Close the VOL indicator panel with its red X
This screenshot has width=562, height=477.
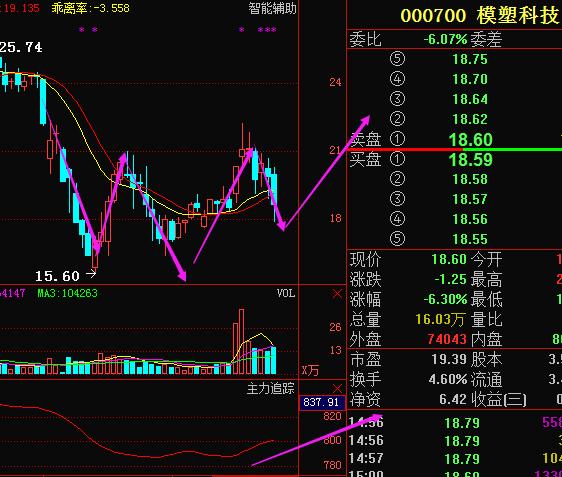[x=337, y=294]
